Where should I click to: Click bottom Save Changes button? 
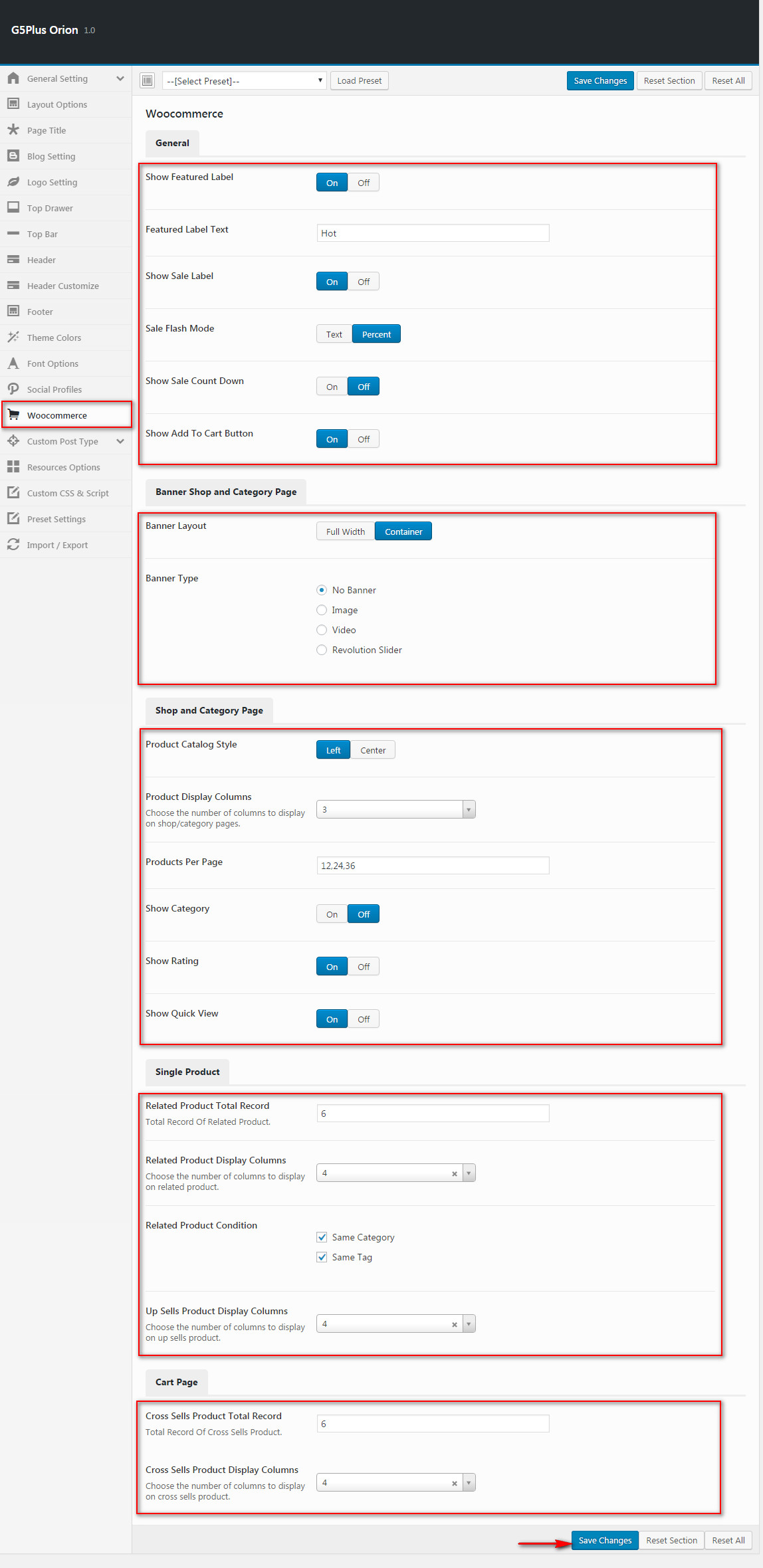pyautogui.click(x=605, y=1541)
